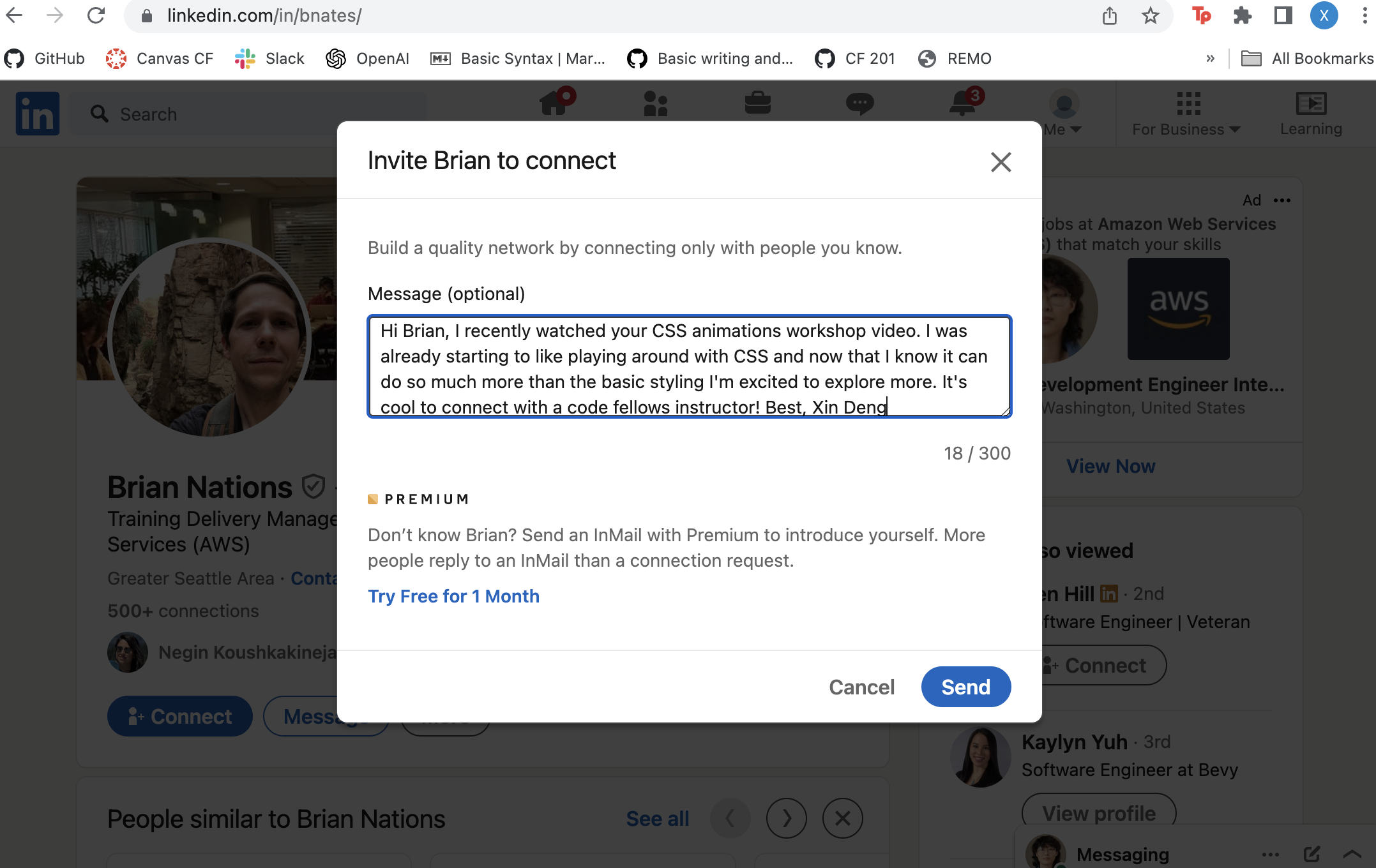The height and width of the screenshot is (868, 1376).
Task: Open the REMO bookmark
Action: [x=955, y=59]
